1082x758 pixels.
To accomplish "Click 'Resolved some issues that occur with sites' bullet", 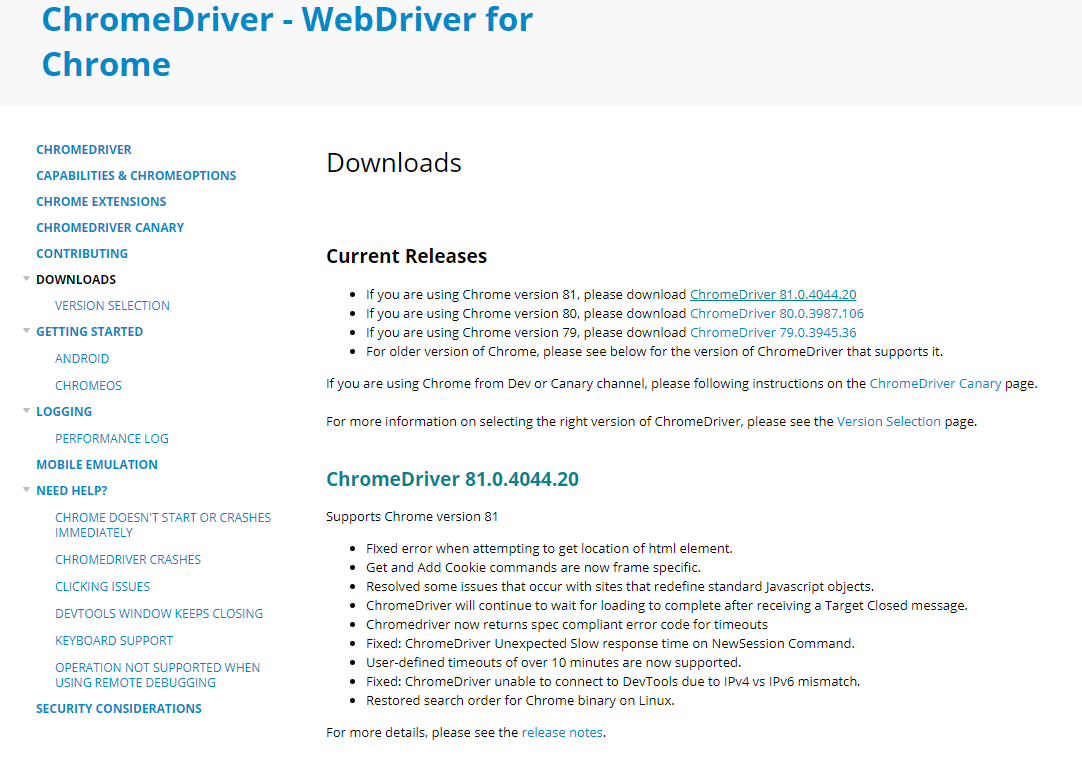I will tap(620, 587).
